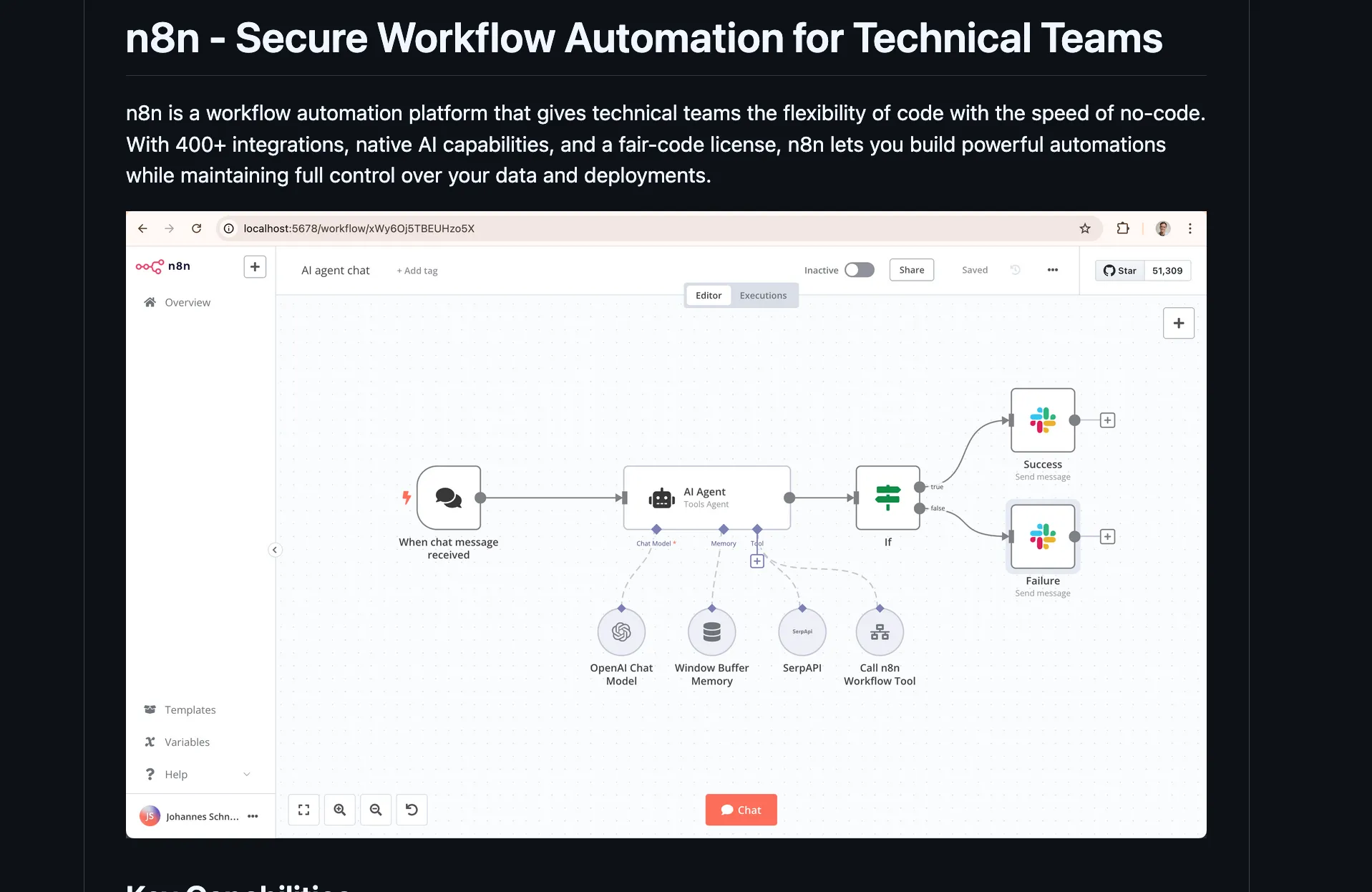Click the Memory connector on AI Agent
1372x892 pixels.
click(724, 530)
